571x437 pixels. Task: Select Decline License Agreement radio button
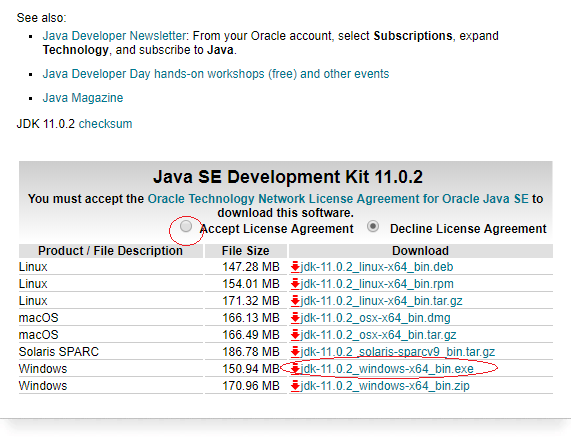click(x=373, y=226)
